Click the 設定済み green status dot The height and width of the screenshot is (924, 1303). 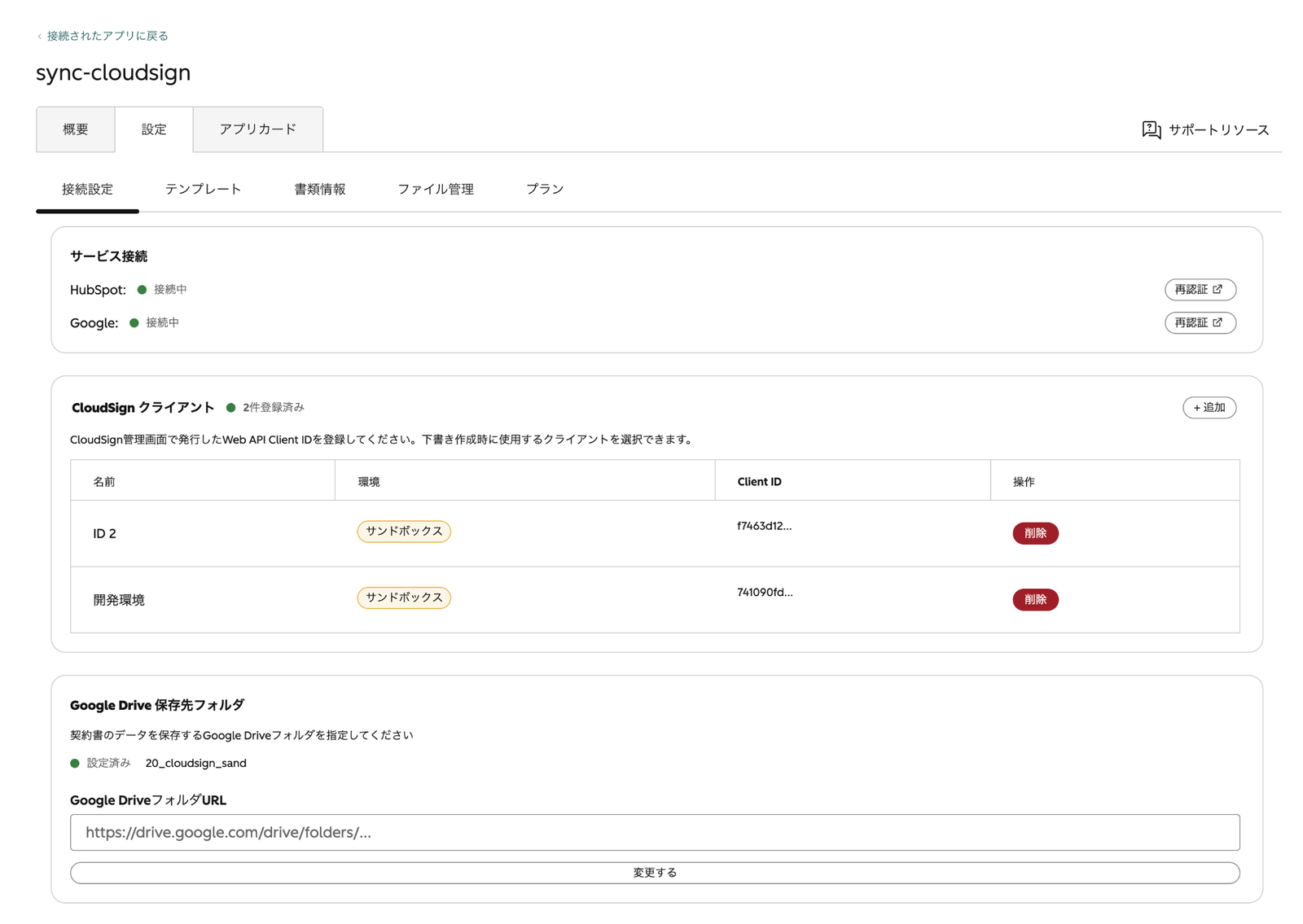(x=75, y=764)
